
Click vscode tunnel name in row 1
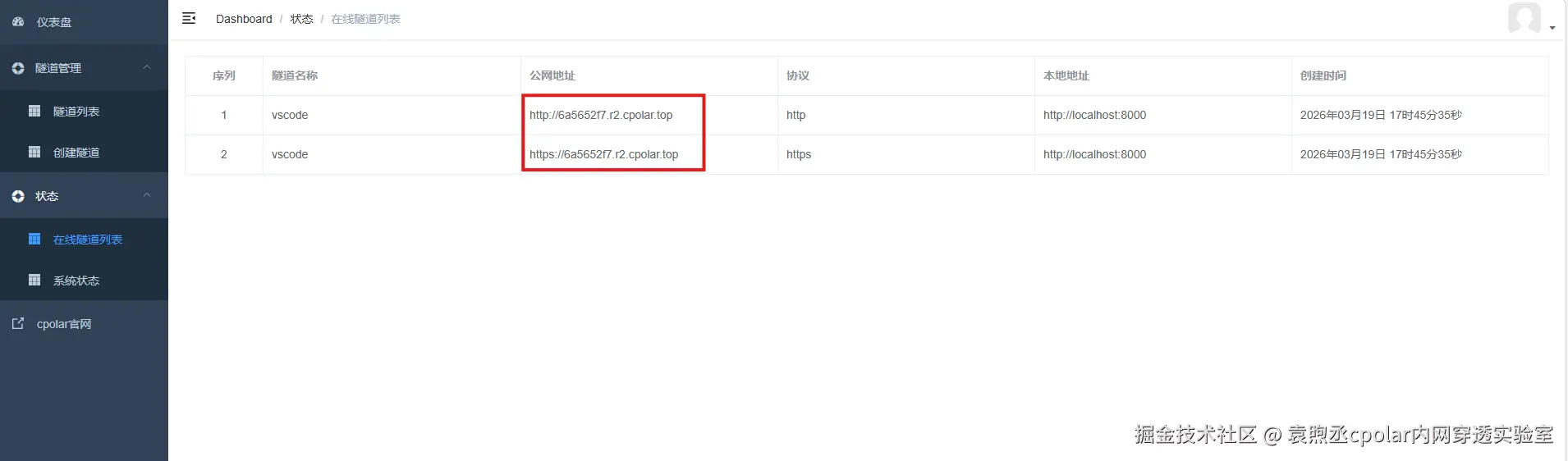pyautogui.click(x=290, y=115)
